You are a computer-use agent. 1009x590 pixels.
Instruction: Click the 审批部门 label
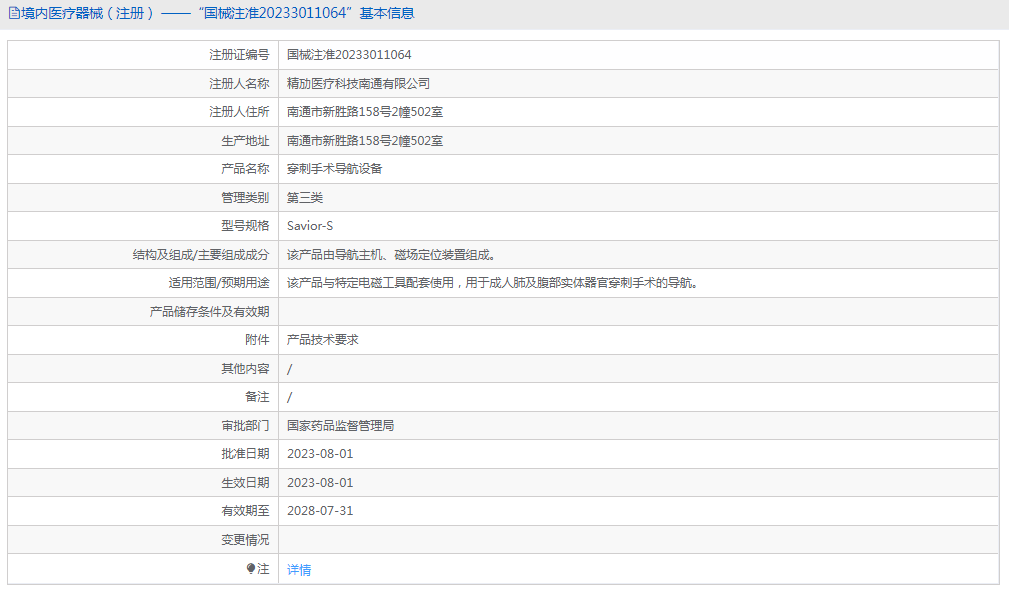245,425
